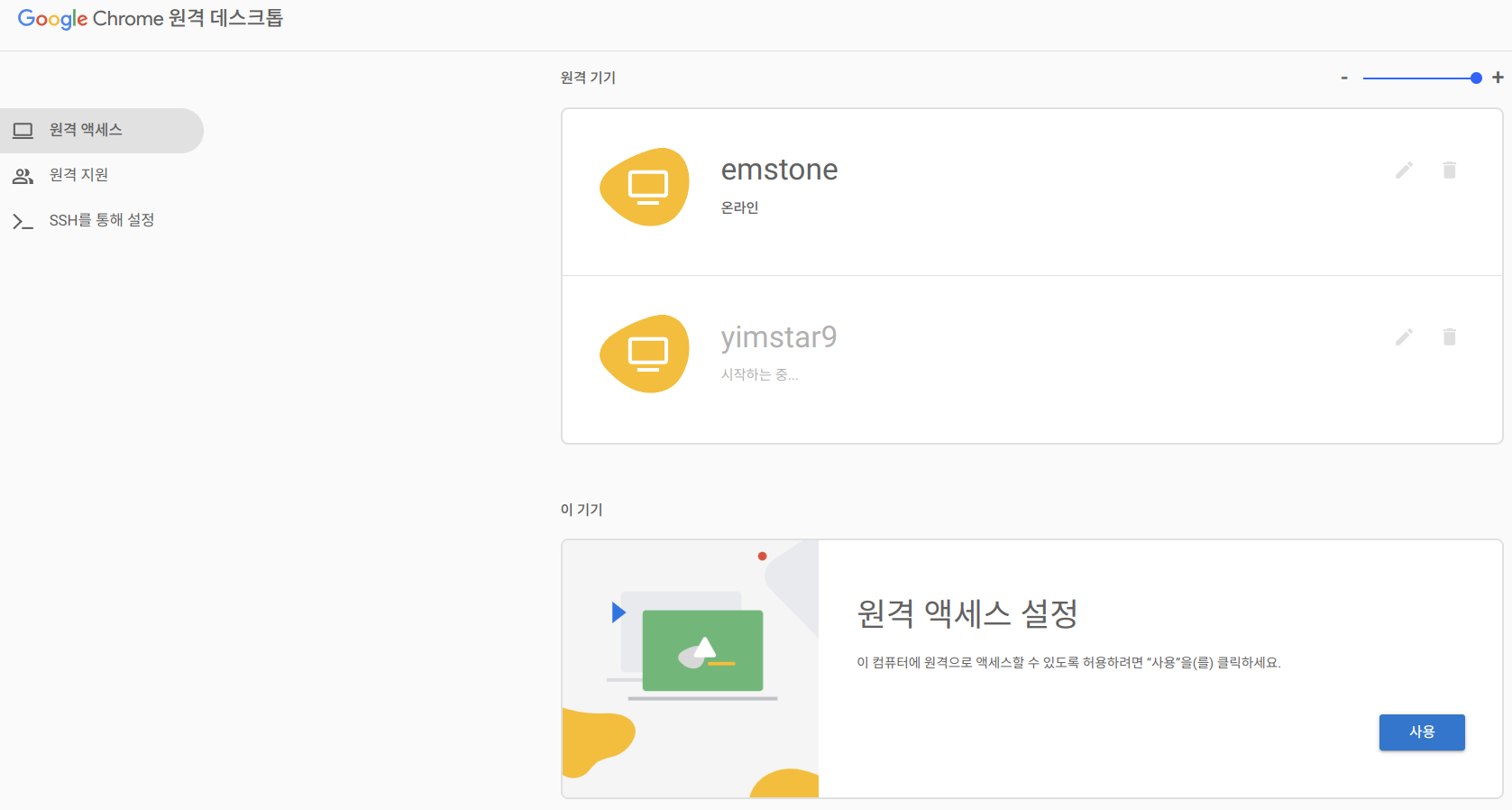The width and height of the screenshot is (1512, 810).
Task: Click the emstone yellow monitor icon
Action: (x=645, y=187)
